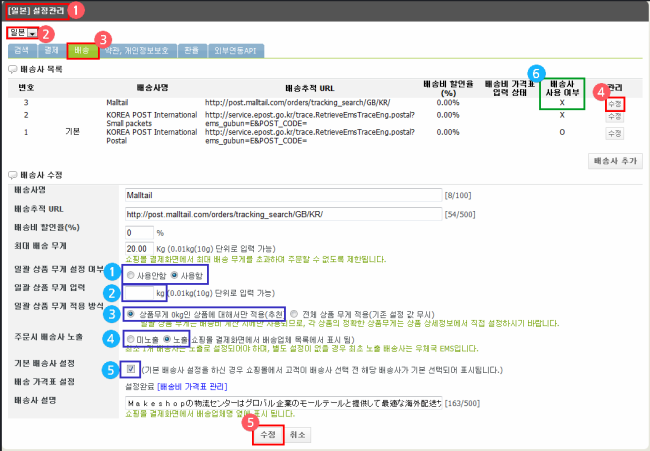Select the 미노출 radio button
Screen dimensions: 650x451
pyautogui.click(x=131, y=339)
